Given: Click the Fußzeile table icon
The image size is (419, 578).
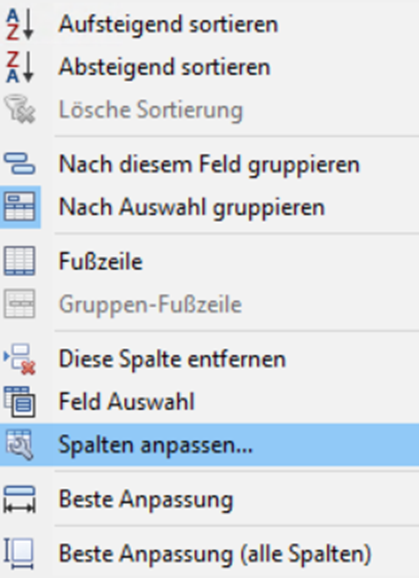Looking at the screenshot, I should (x=20, y=261).
